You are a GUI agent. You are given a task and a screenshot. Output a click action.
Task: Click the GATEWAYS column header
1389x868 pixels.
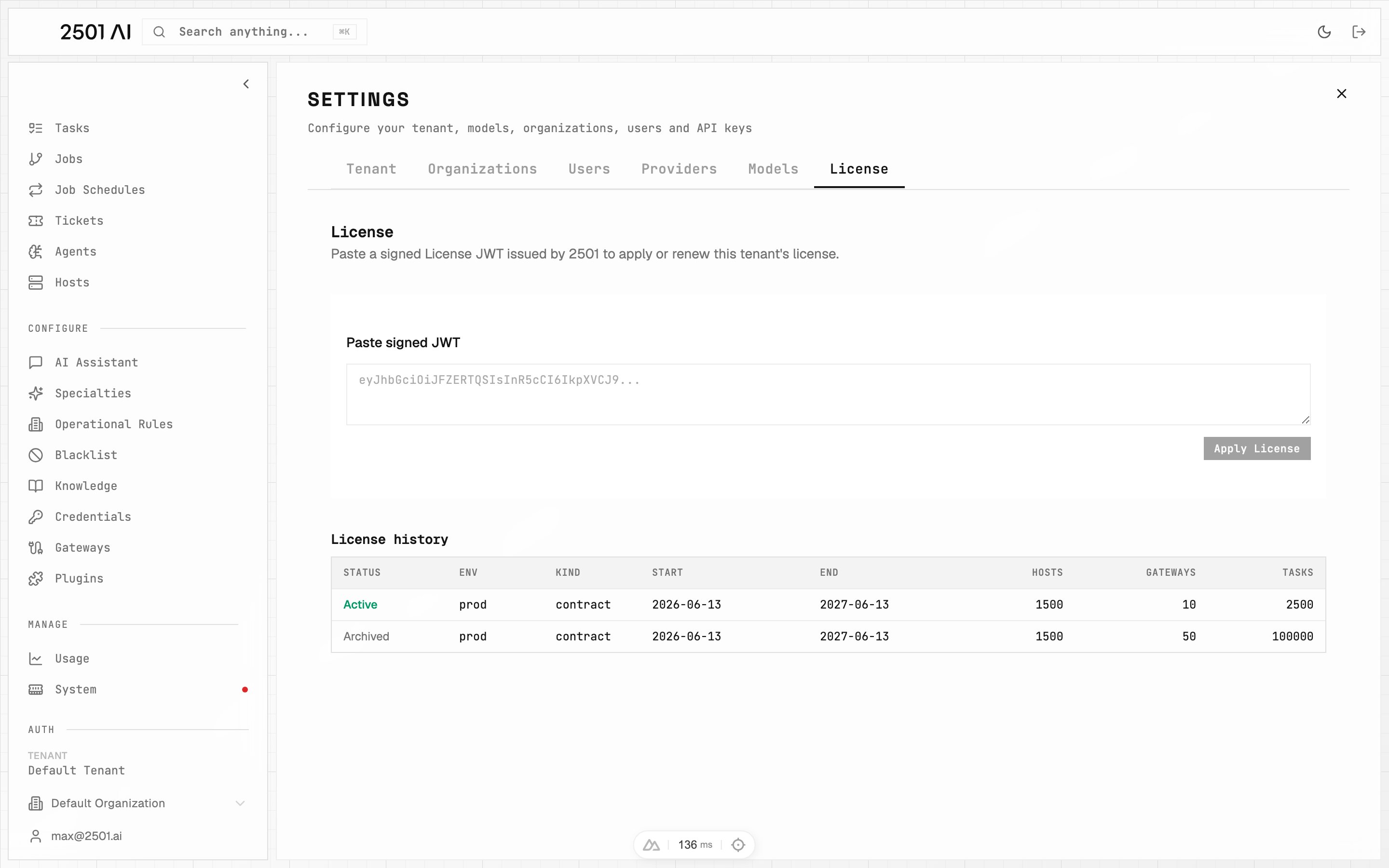coord(1171,573)
